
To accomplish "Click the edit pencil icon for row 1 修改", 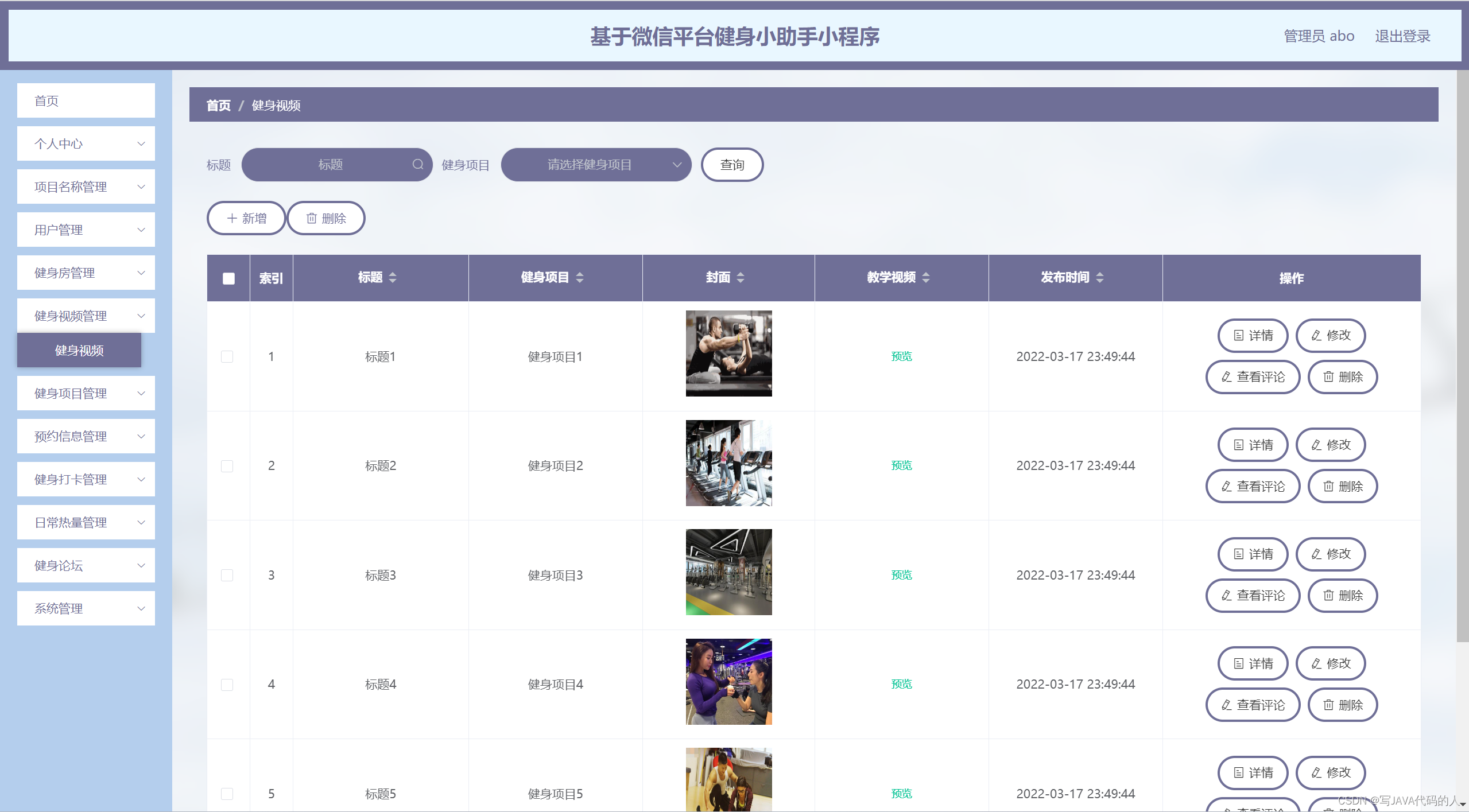I will [x=1316, y=335].
